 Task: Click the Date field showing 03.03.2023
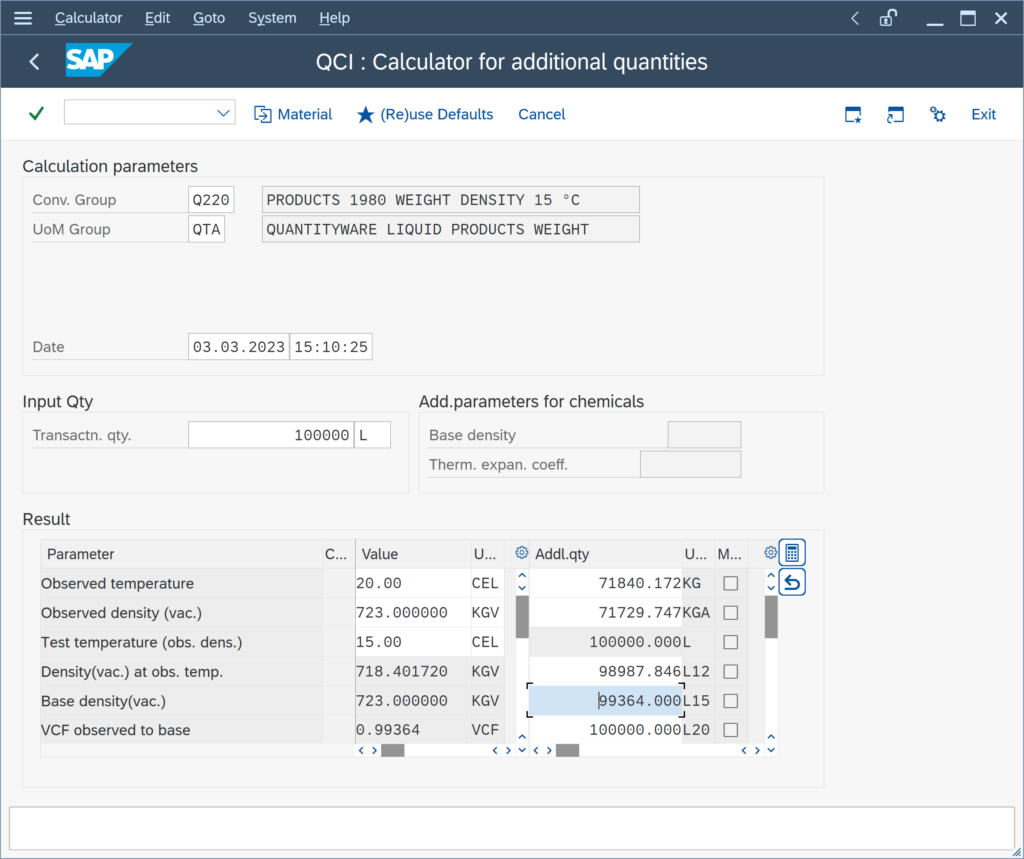(239, 347)
